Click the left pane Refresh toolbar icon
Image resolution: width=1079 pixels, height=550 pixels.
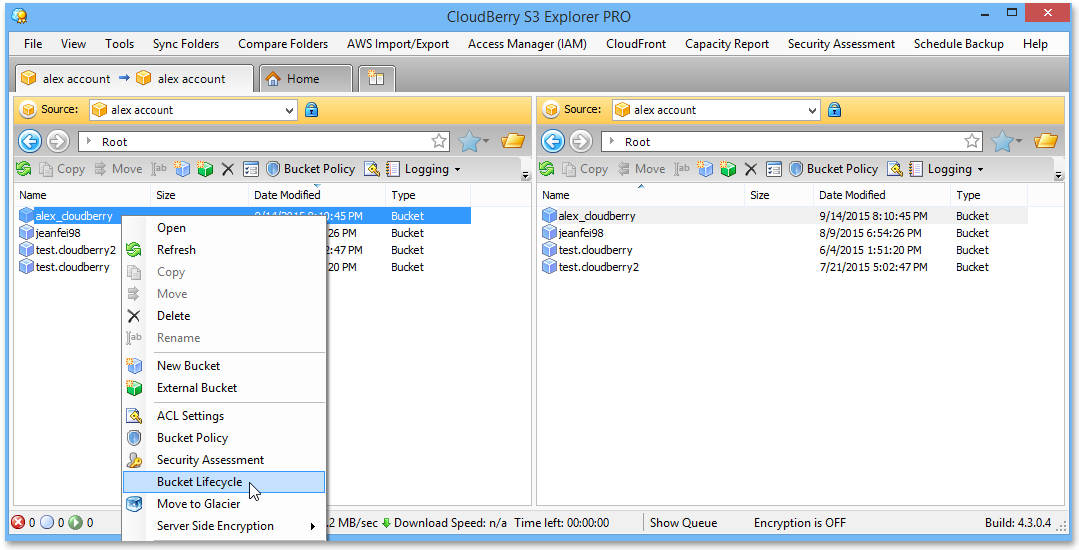point(23,169)
